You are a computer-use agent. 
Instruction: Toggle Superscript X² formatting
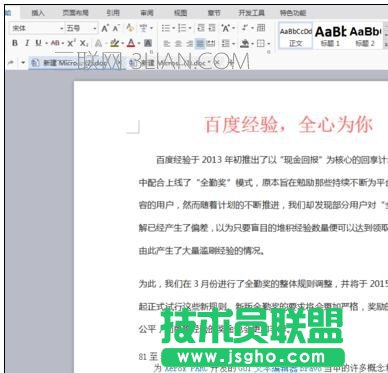(71, 43)
